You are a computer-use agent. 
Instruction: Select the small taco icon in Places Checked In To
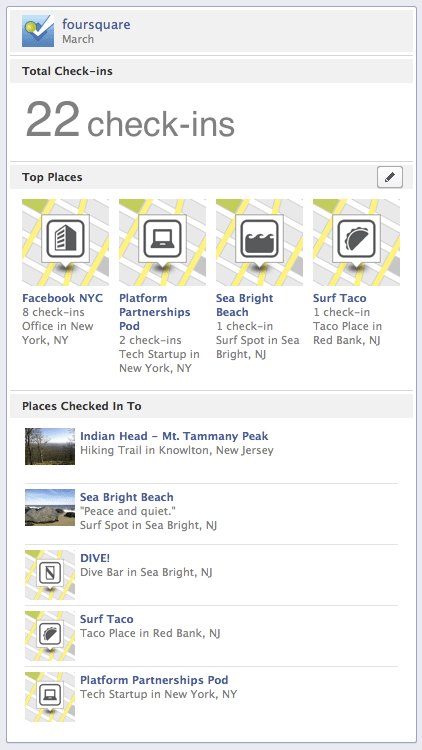50,636
